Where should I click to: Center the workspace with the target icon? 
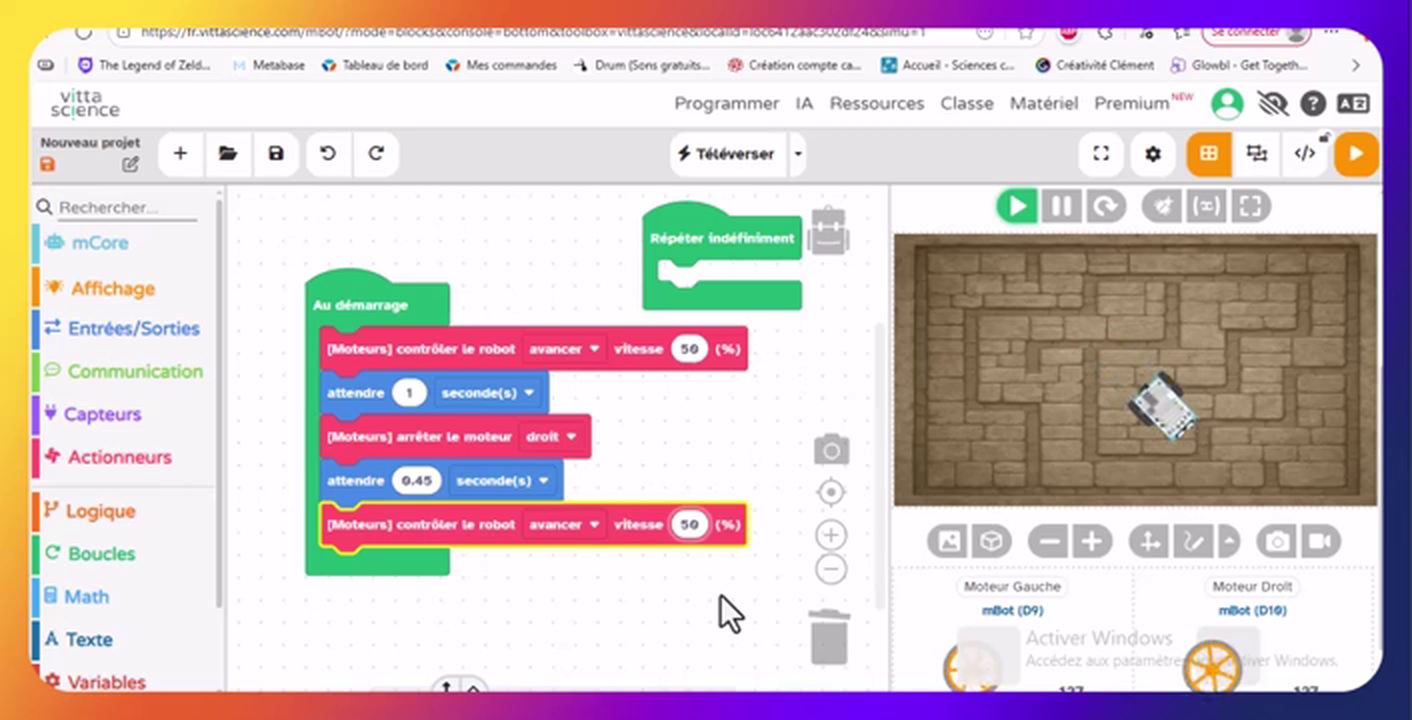tap(830, 493)
